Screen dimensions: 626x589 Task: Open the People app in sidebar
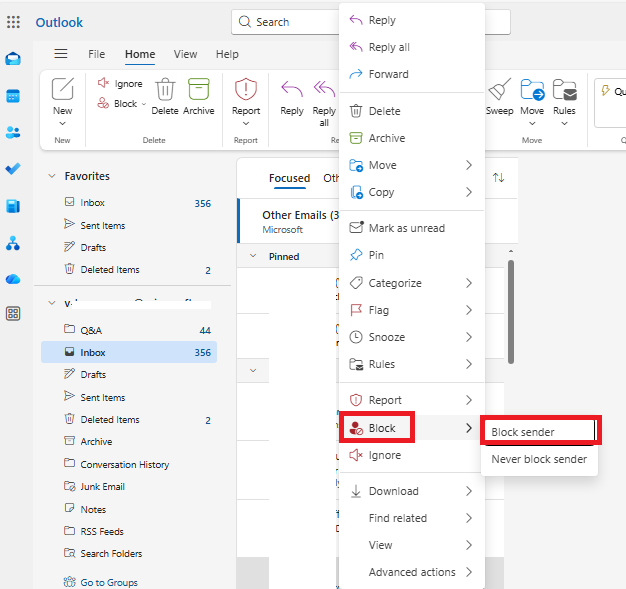(x=13, y=132)
